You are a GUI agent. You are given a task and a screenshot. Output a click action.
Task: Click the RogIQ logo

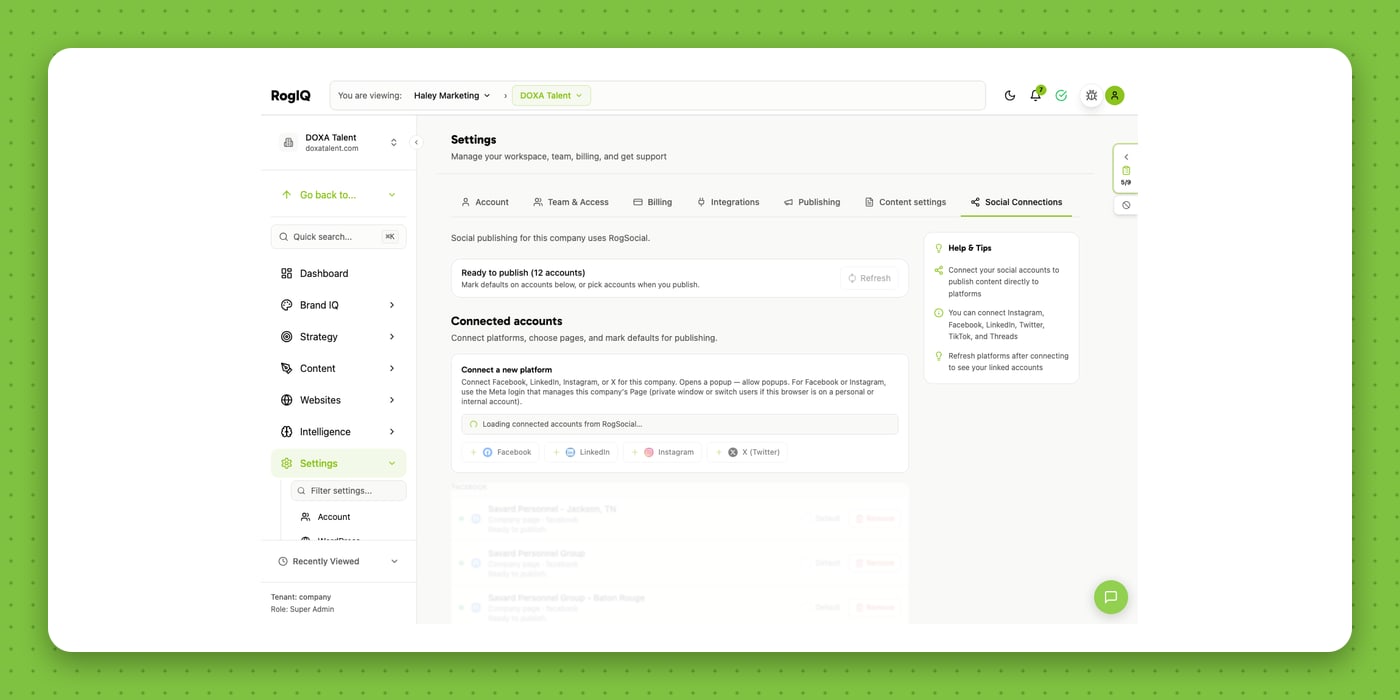point(291,96)
